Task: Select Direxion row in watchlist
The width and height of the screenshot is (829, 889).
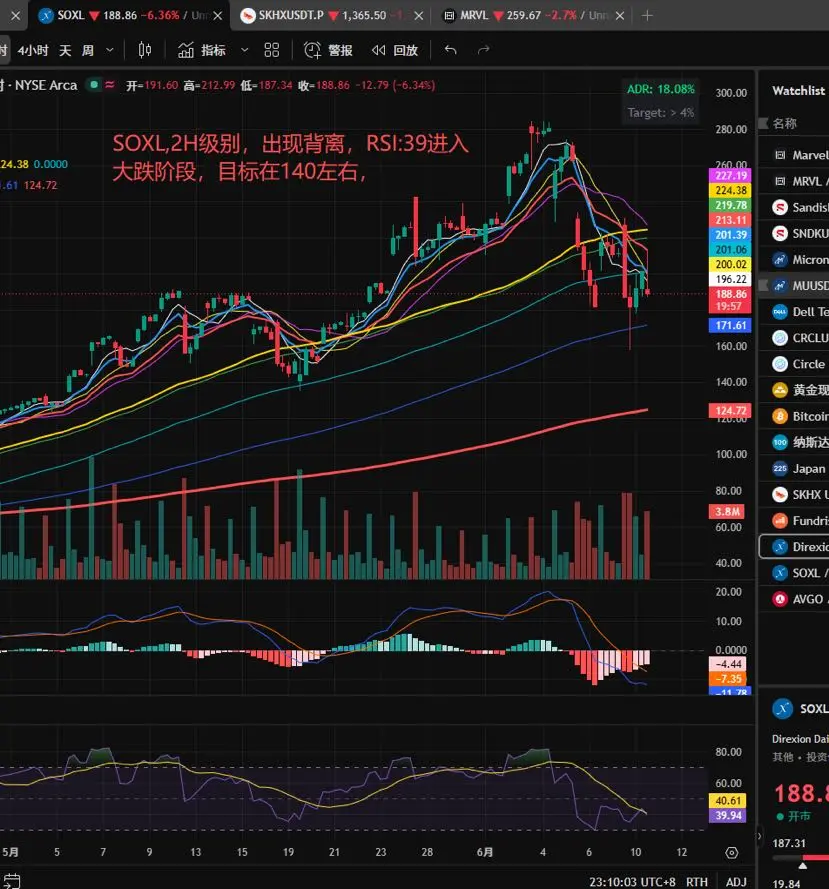Action: (794, 547)
